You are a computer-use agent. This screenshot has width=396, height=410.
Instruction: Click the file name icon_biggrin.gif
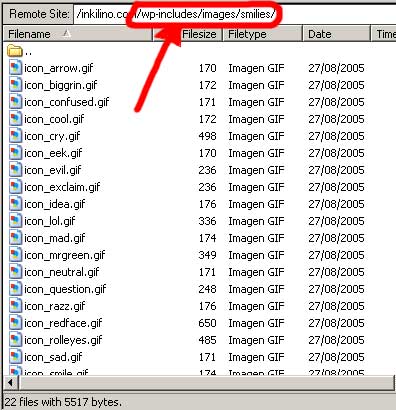(61, 85)
